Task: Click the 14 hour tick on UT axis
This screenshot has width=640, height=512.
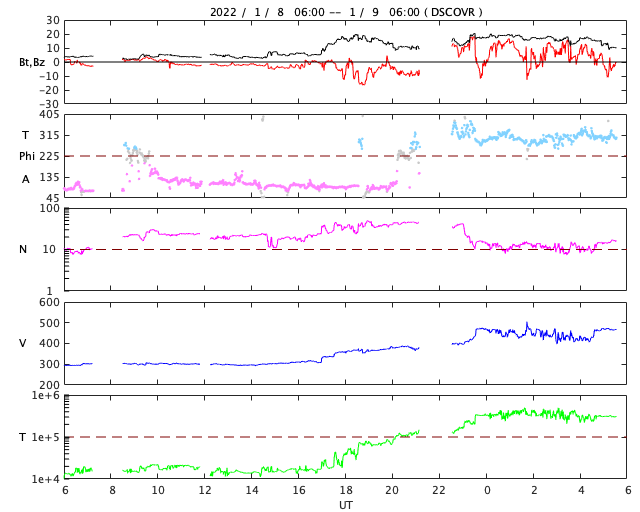Action: (x=252, y=490)
